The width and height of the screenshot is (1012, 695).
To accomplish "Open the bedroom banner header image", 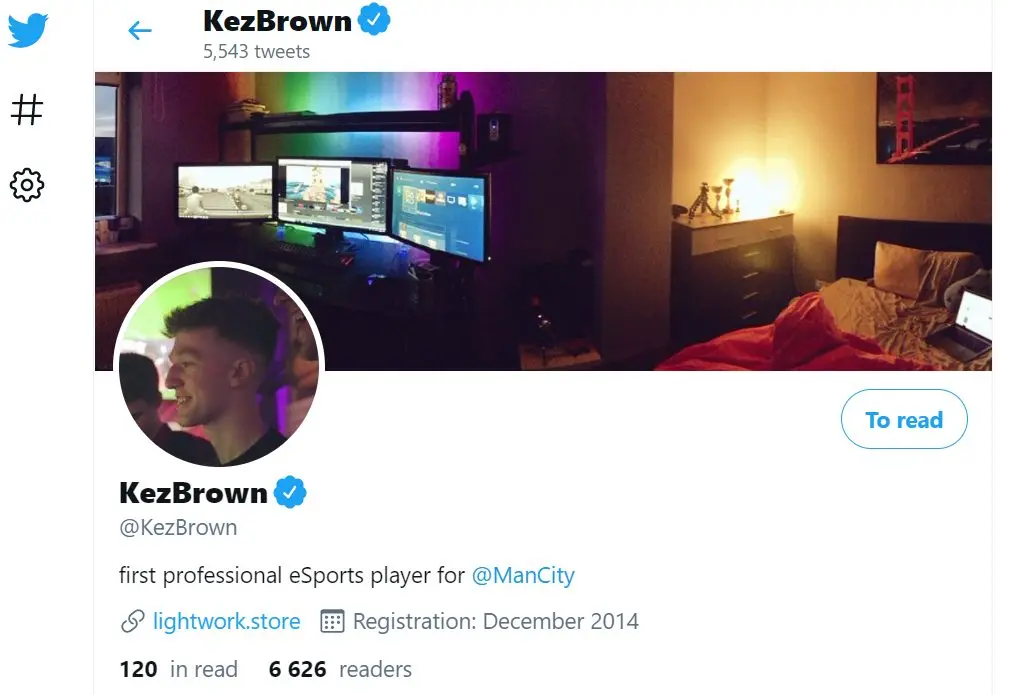I will click(x=543, y=221).
